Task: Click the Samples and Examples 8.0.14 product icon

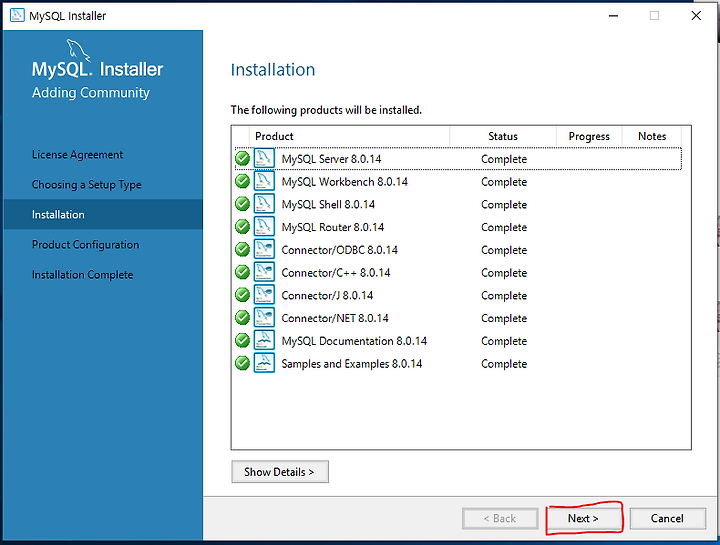Action: tap(264, 363)
